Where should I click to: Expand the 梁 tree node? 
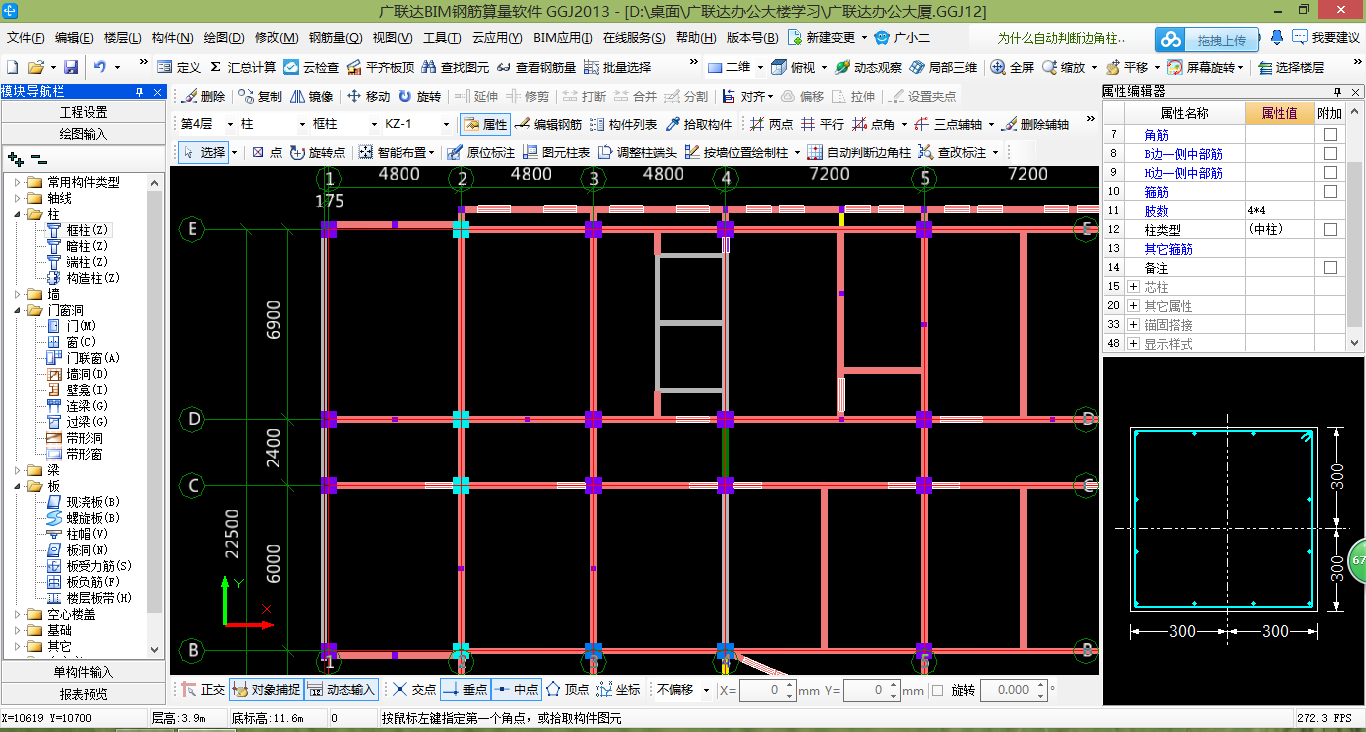[16, 470]
